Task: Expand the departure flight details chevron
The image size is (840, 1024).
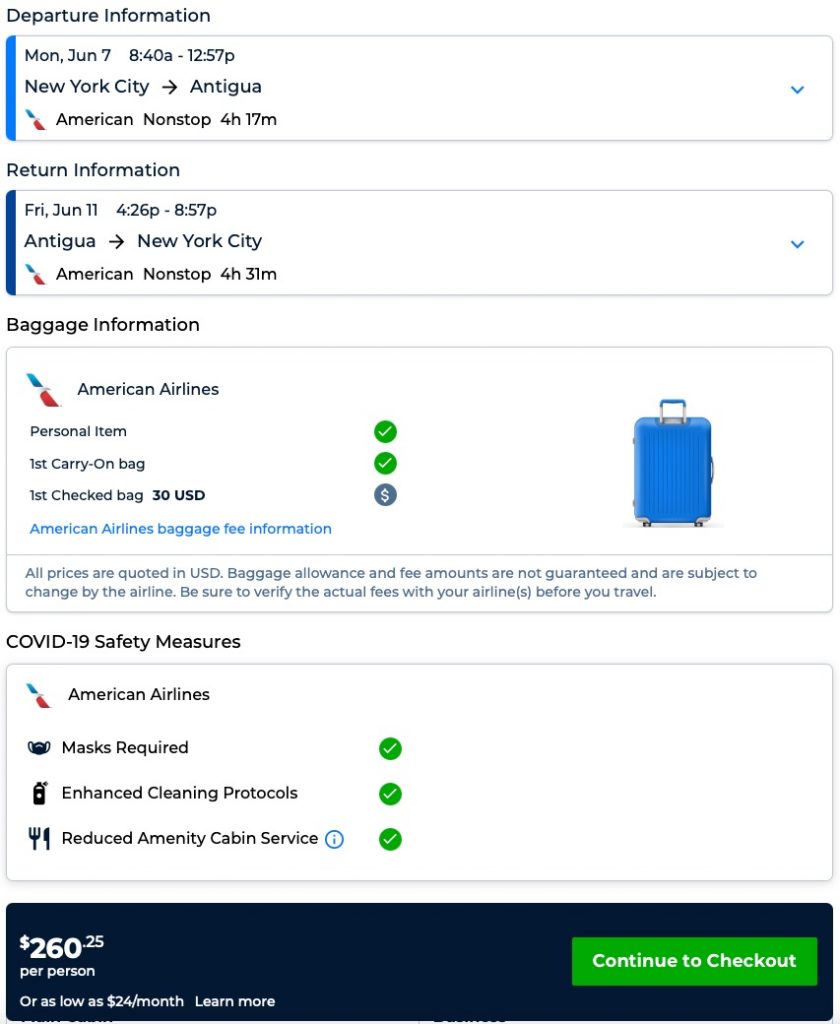Action: point(797,90)
